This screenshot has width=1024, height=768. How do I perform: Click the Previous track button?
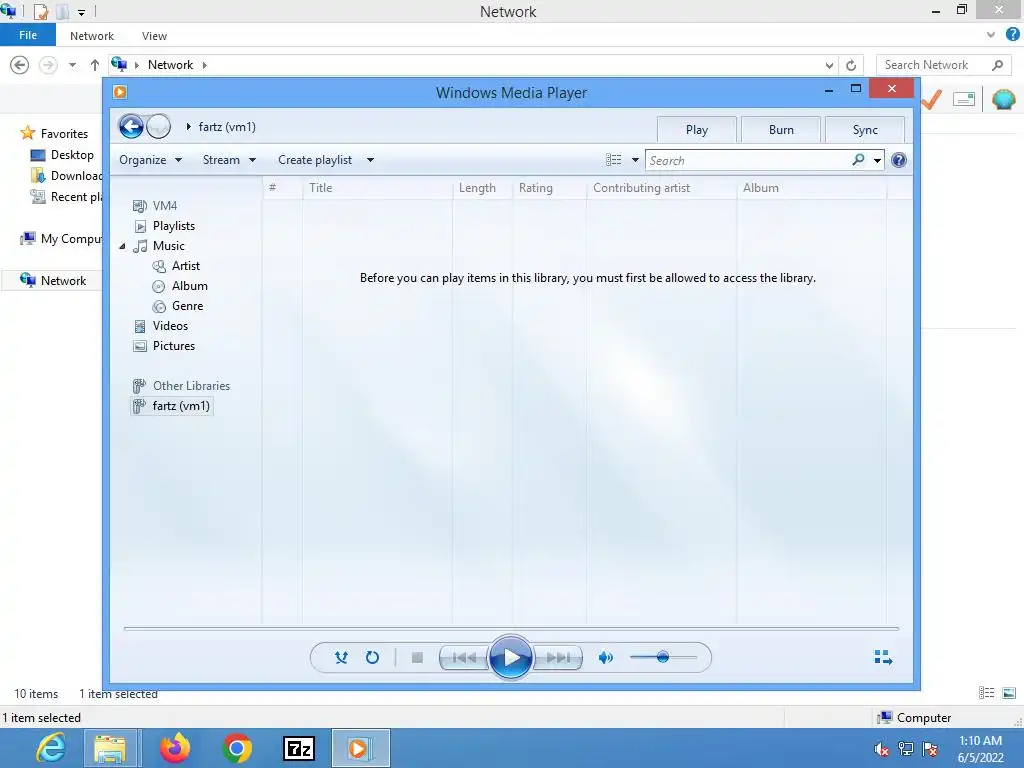point(464,658)
